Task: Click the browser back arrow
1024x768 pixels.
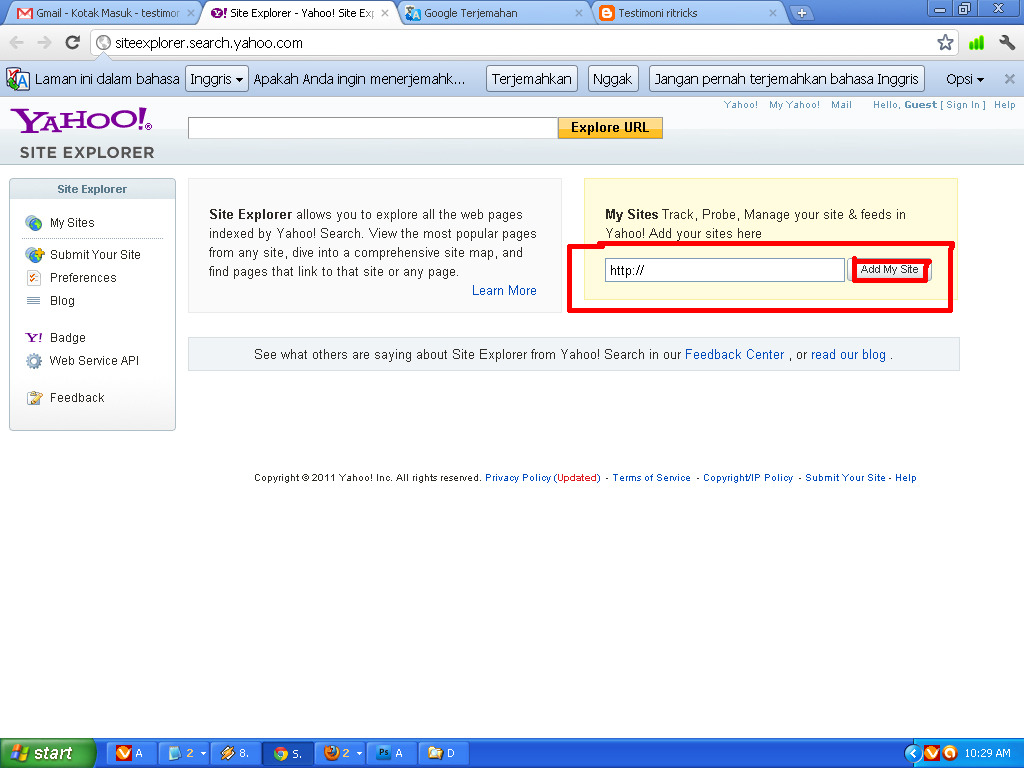Action: click(x=16, y=43)
